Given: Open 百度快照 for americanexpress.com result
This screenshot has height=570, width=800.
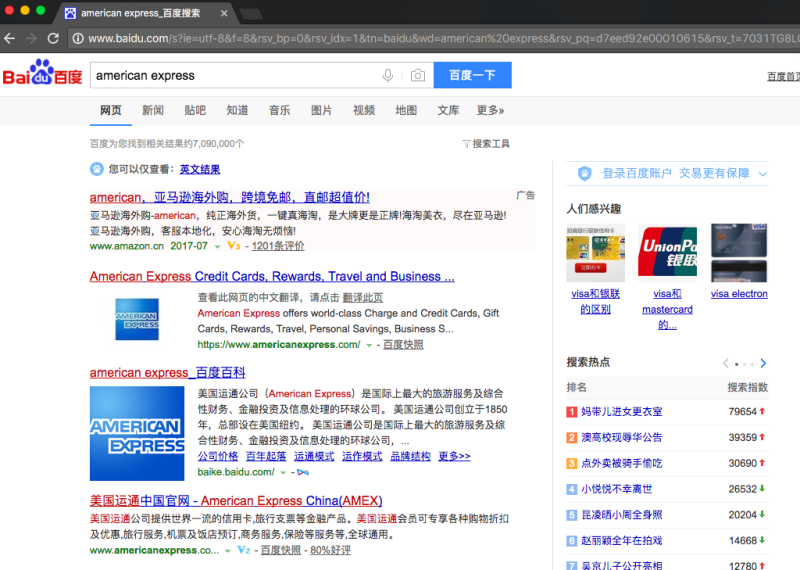Looking at the screenshot, I should (403, 345).
